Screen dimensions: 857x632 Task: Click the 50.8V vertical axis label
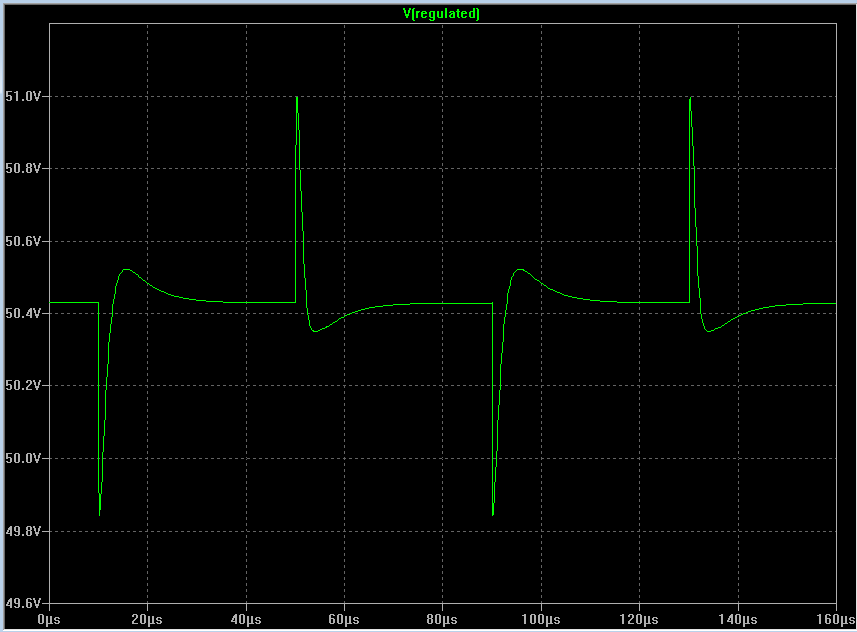(23, 168)
